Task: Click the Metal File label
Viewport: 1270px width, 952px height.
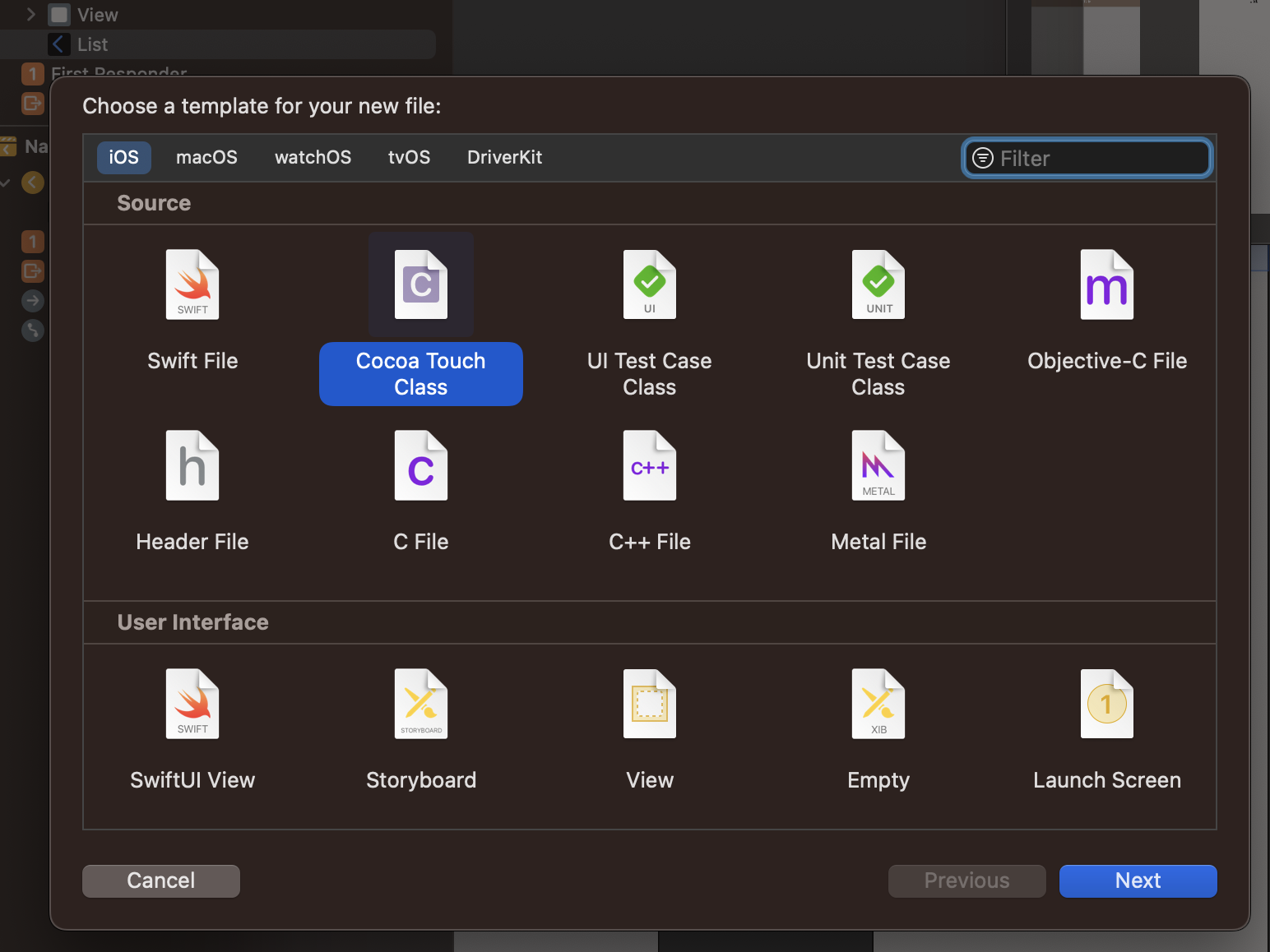Action: tap(878, 542)
